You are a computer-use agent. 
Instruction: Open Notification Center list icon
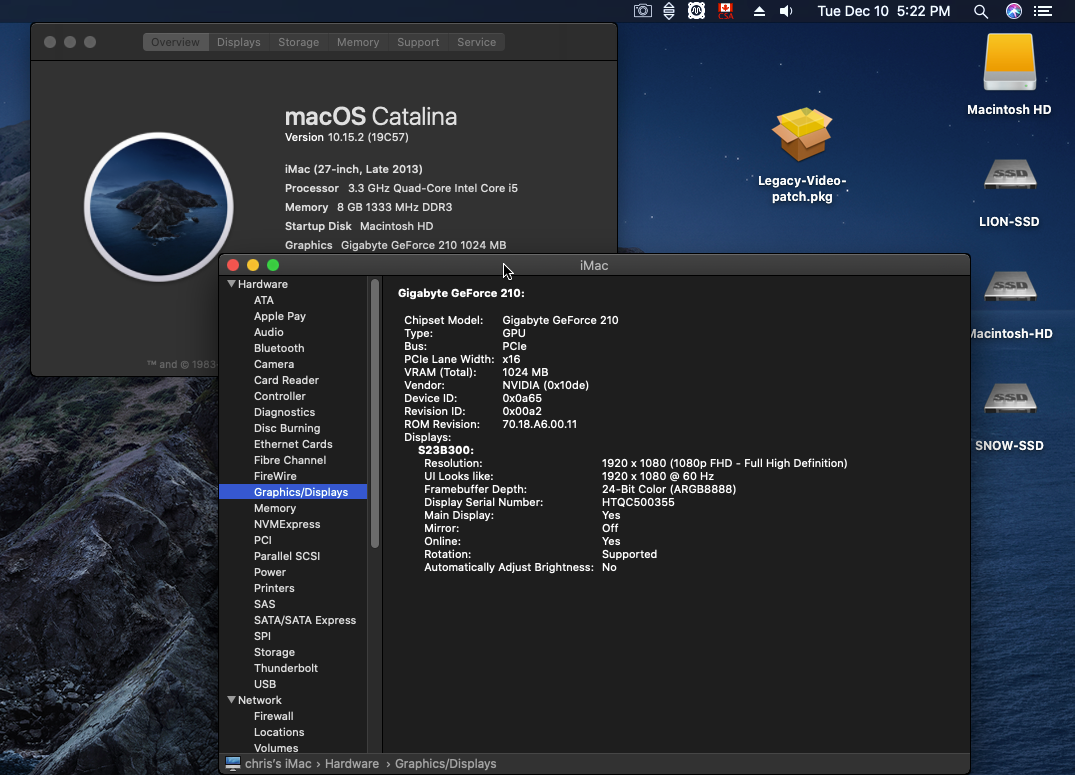tap(1043, 11)
